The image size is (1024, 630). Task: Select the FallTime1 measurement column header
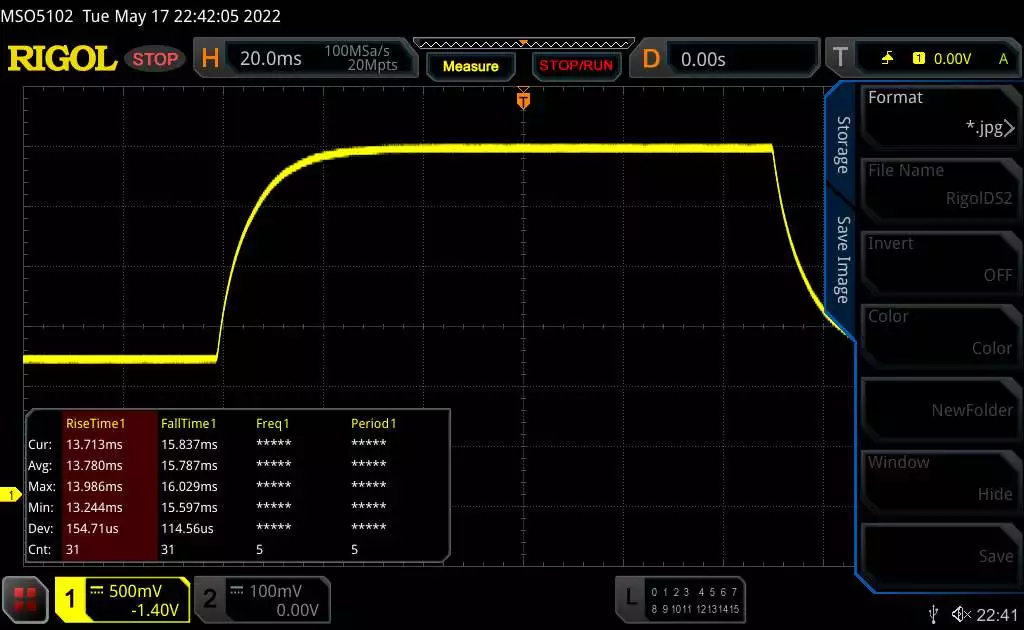tap(188, 423)
